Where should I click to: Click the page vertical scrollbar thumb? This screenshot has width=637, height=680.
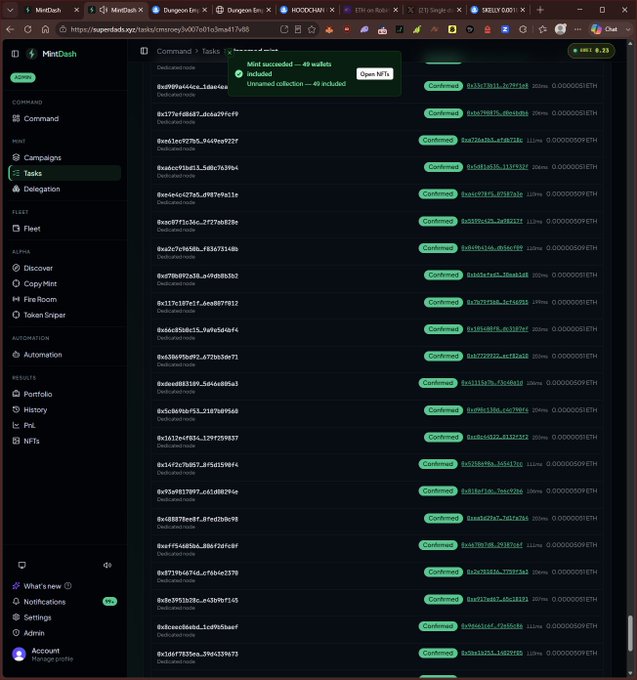(631, 633)
